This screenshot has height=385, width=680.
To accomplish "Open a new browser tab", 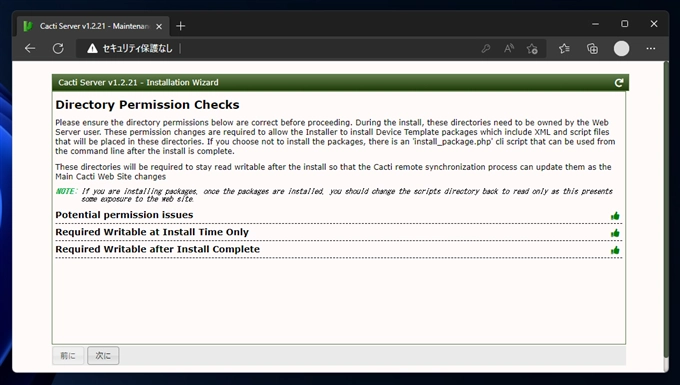I will [x=181, y=26].
